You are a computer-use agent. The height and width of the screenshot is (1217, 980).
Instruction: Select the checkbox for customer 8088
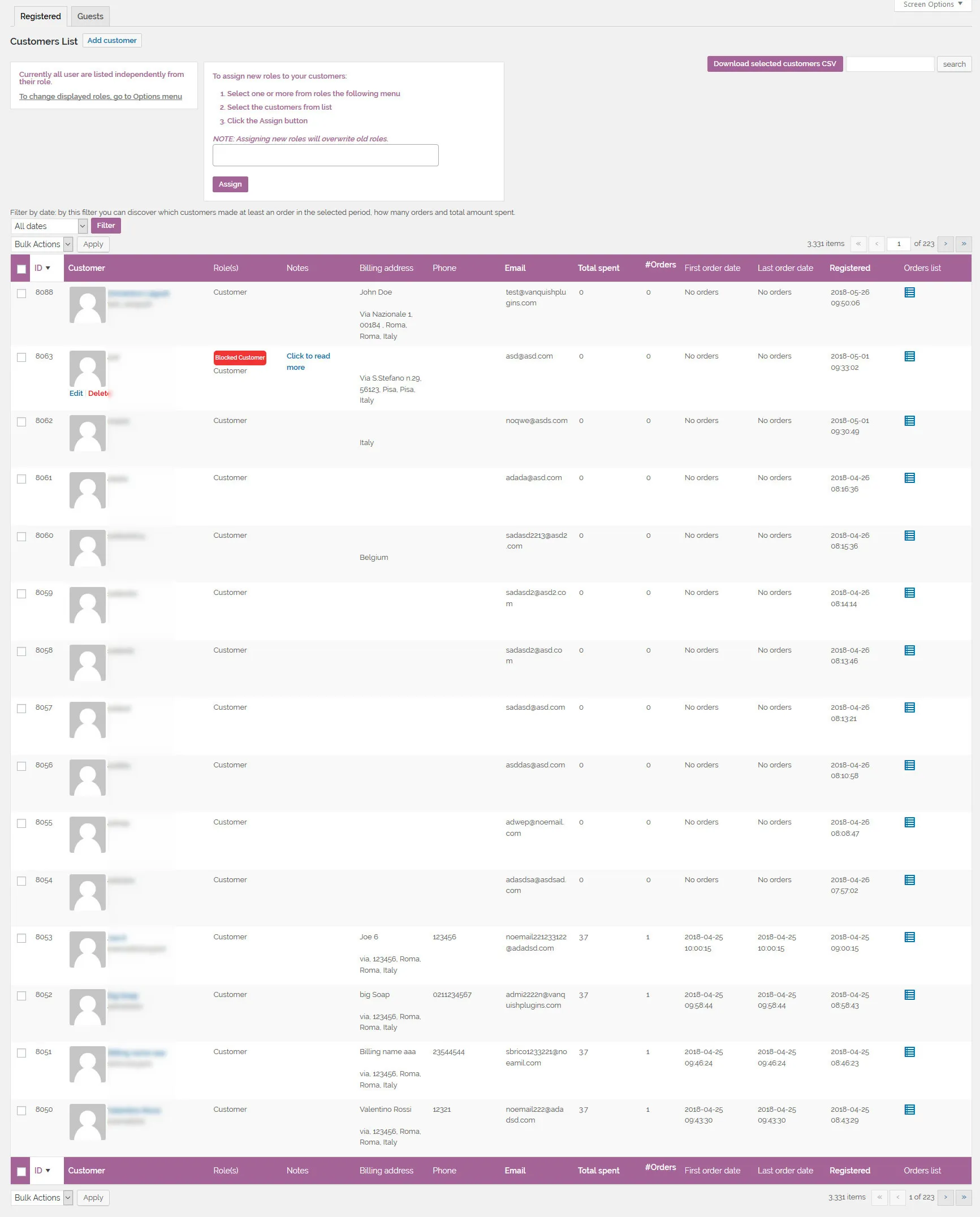(x=21, y=294)
